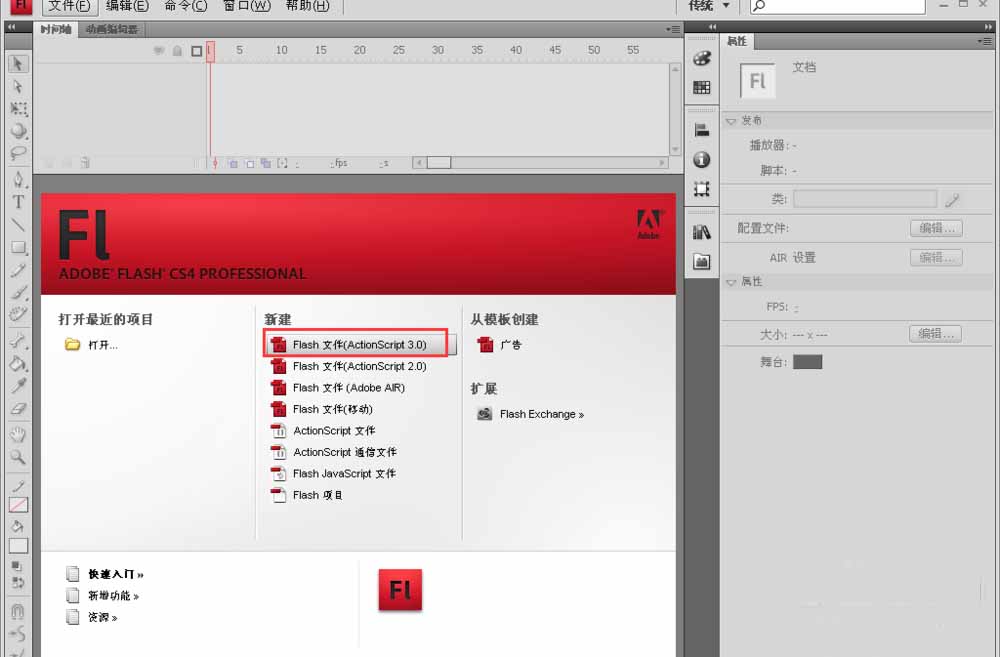
Task: Open the 命令(C) menu
Action: coord(186,6)
